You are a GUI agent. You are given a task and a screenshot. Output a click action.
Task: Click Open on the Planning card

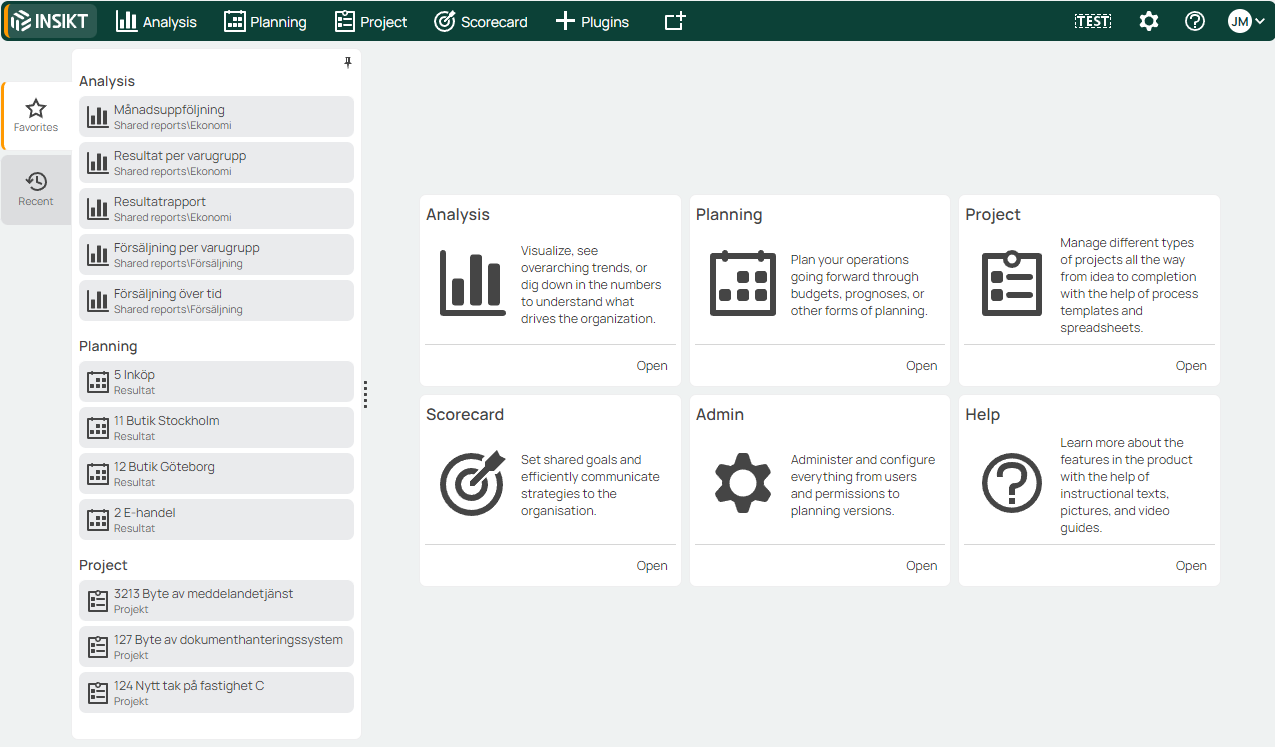tap(921, 366)
